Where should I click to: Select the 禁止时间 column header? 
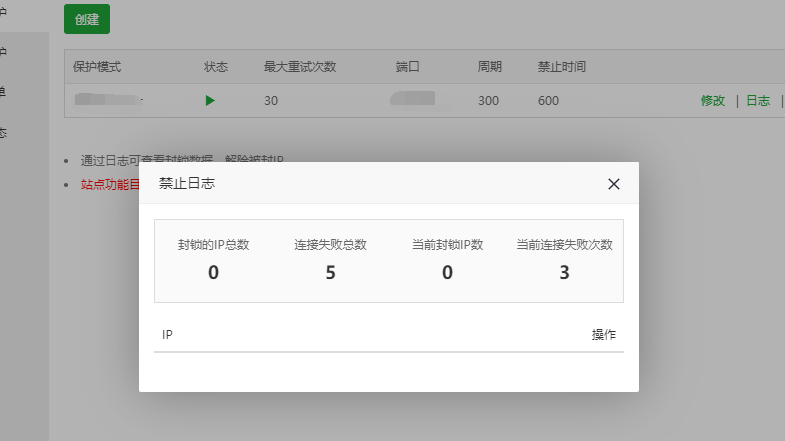coord(562,67)
